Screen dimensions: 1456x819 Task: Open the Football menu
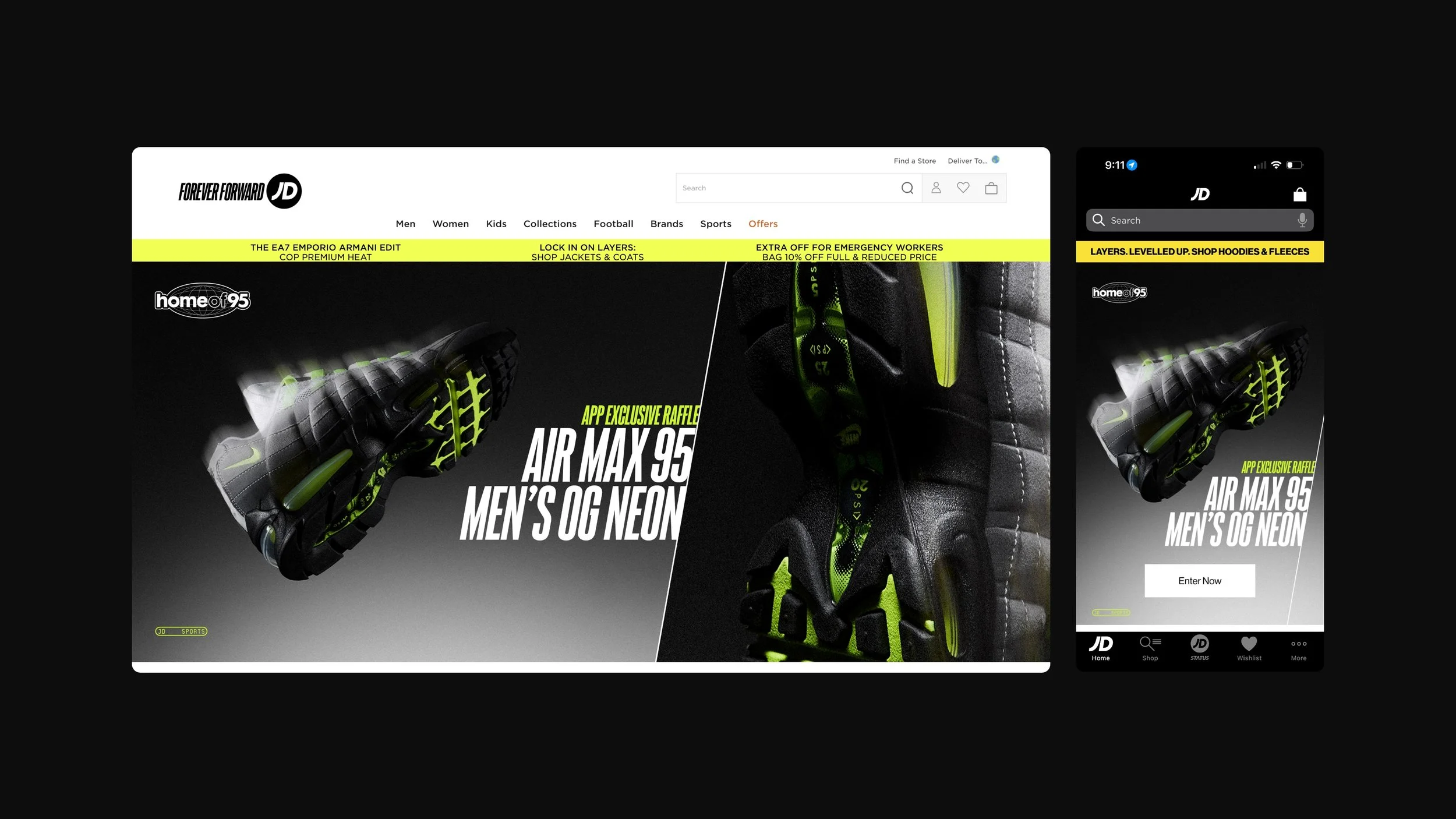[613, 224]
